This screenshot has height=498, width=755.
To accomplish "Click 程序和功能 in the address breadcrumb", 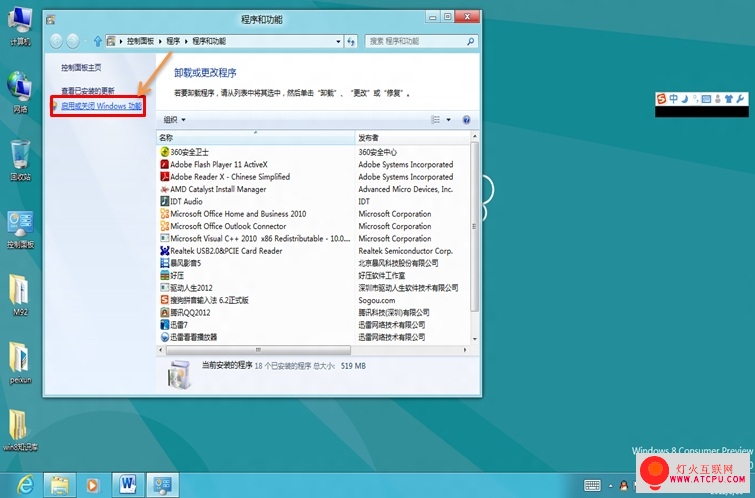I will click(x=209, y=41).
